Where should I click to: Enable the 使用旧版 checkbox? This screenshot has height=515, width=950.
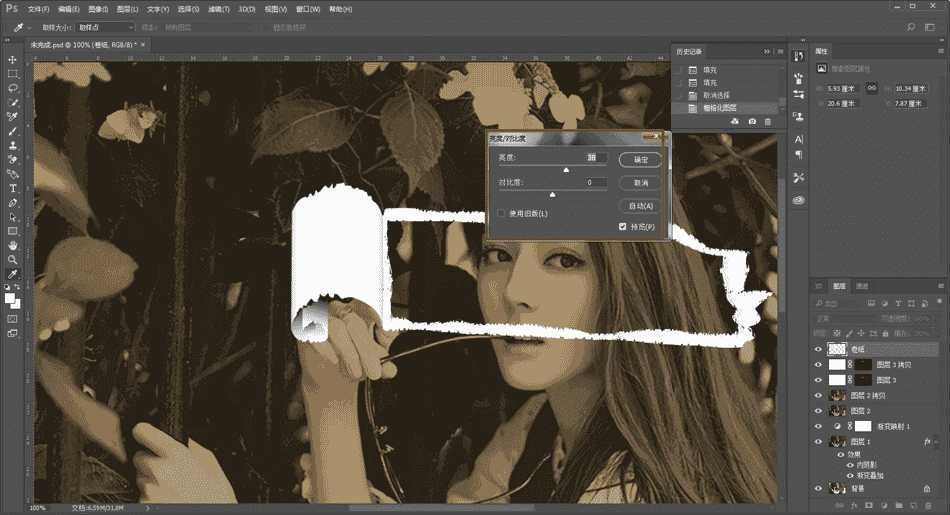click(502, 213)
